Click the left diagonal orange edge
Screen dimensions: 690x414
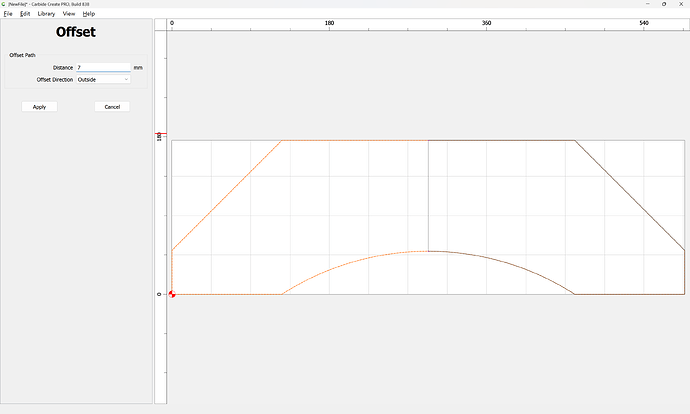226,195
